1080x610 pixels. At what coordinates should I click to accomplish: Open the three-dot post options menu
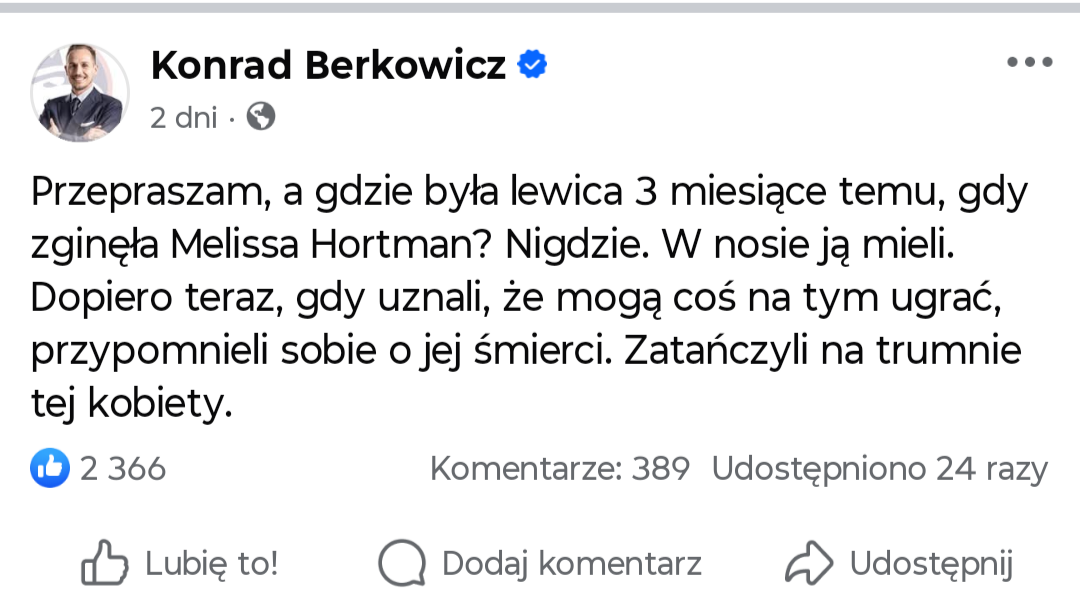click(x=1029, y=62)
